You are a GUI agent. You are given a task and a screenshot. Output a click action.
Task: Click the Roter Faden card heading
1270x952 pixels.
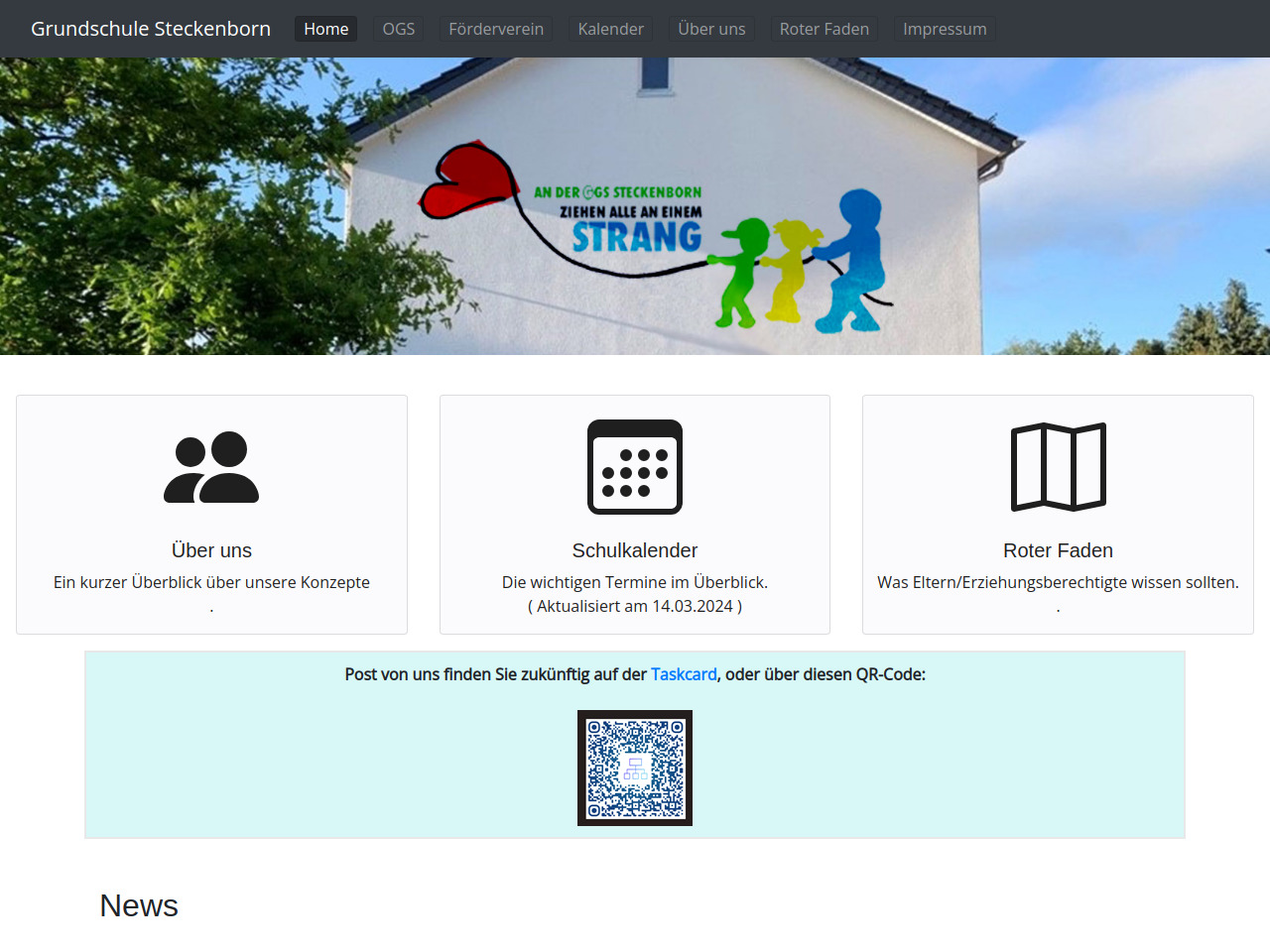(x=1058, y=550)
